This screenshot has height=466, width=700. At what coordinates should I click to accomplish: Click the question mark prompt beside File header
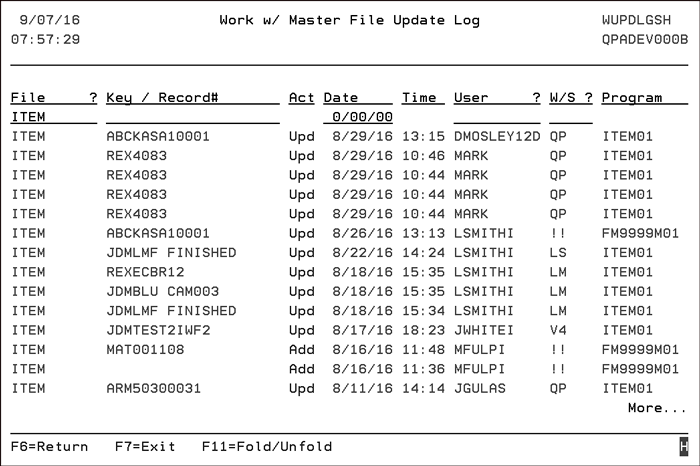[93, 97]
